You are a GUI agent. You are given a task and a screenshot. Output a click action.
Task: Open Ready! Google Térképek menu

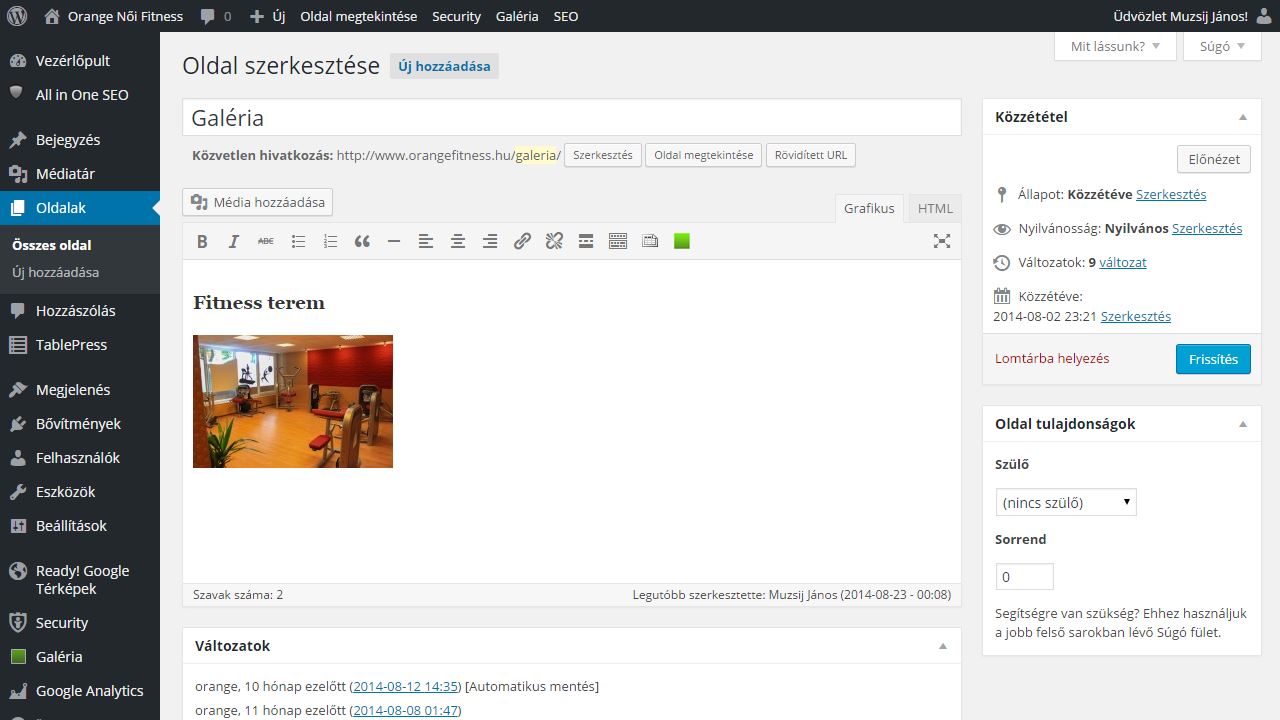[80, 580]
